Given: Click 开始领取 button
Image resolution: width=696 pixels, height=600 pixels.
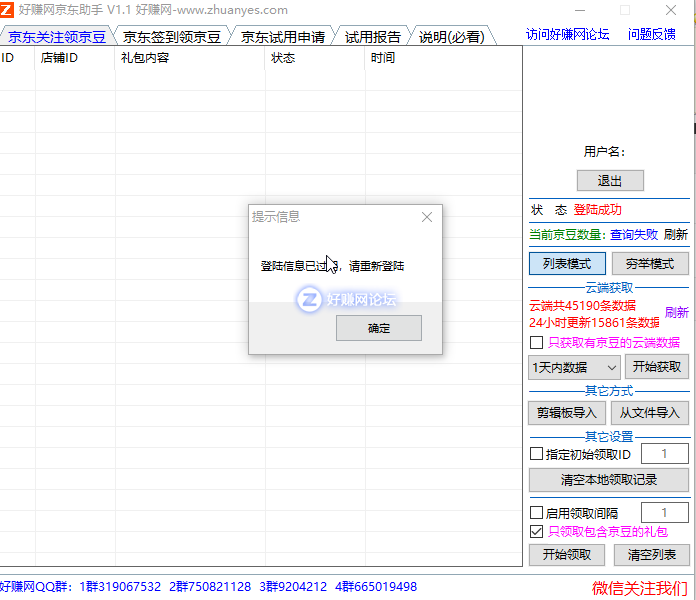Looking at the screenshot, I should pyautogui.click(x=567, y=555).
